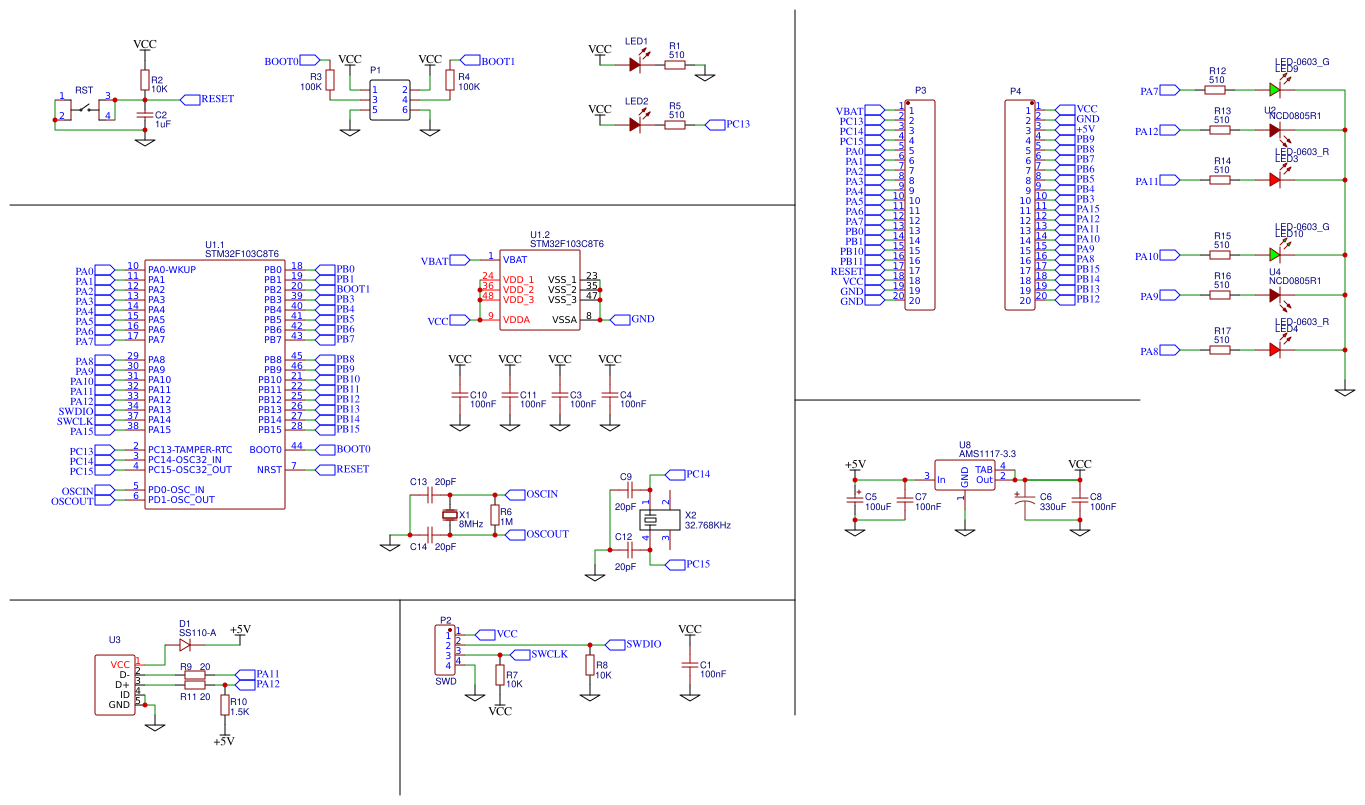This screenshot has width=1365, height=805.
Task: Select resistor R16 on the PA9 line
Action: tap(1219, 295)
